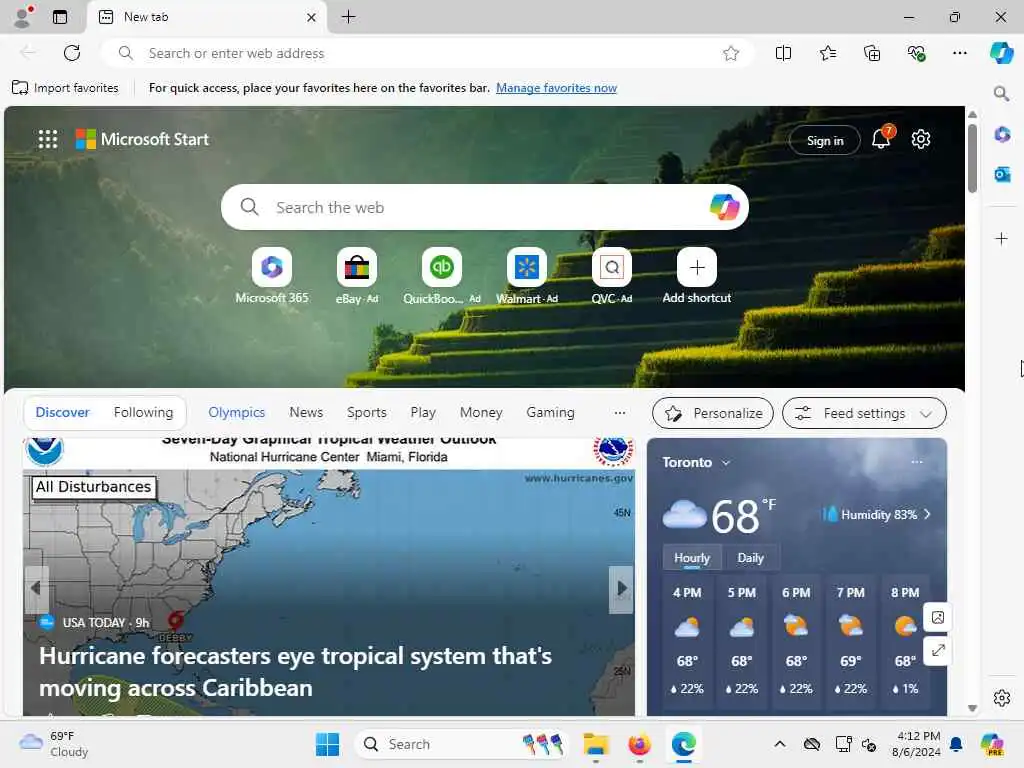Screen dimensions: 1024x768
Task: Open the notifications bell with badge
Action: click(882, 137)
